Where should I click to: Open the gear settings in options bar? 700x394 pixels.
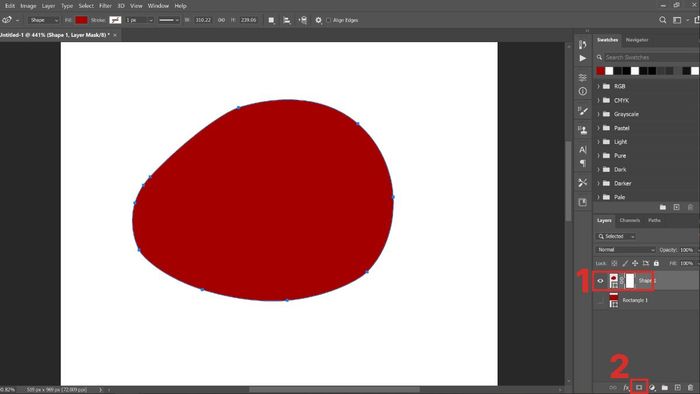318,20
